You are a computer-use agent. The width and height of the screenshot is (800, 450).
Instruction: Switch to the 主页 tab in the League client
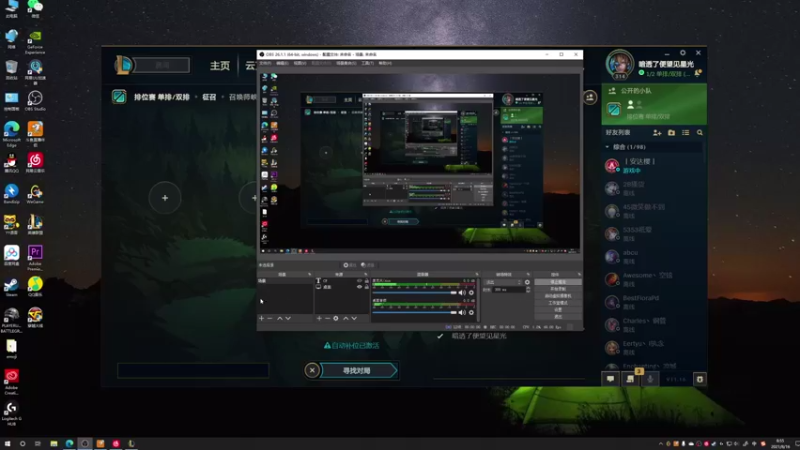pyautogui.click(x=220, y=66)
